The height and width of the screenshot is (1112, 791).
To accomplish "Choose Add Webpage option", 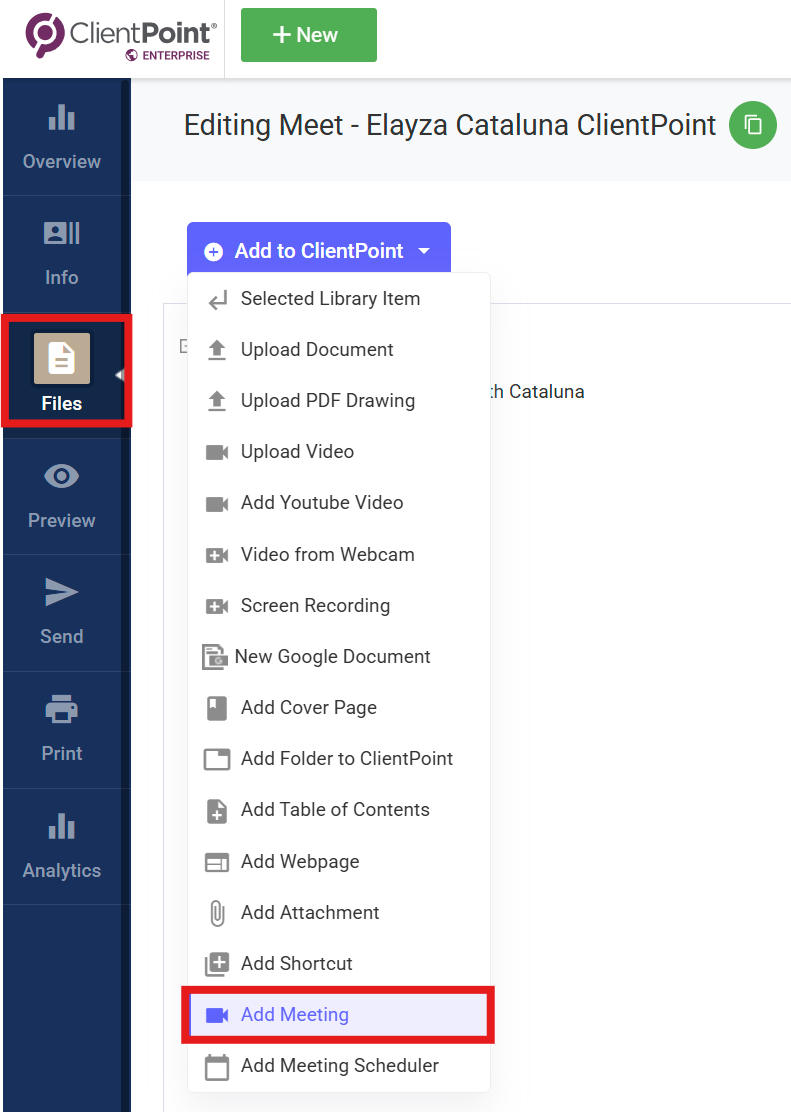I will [x=338, y=862].
